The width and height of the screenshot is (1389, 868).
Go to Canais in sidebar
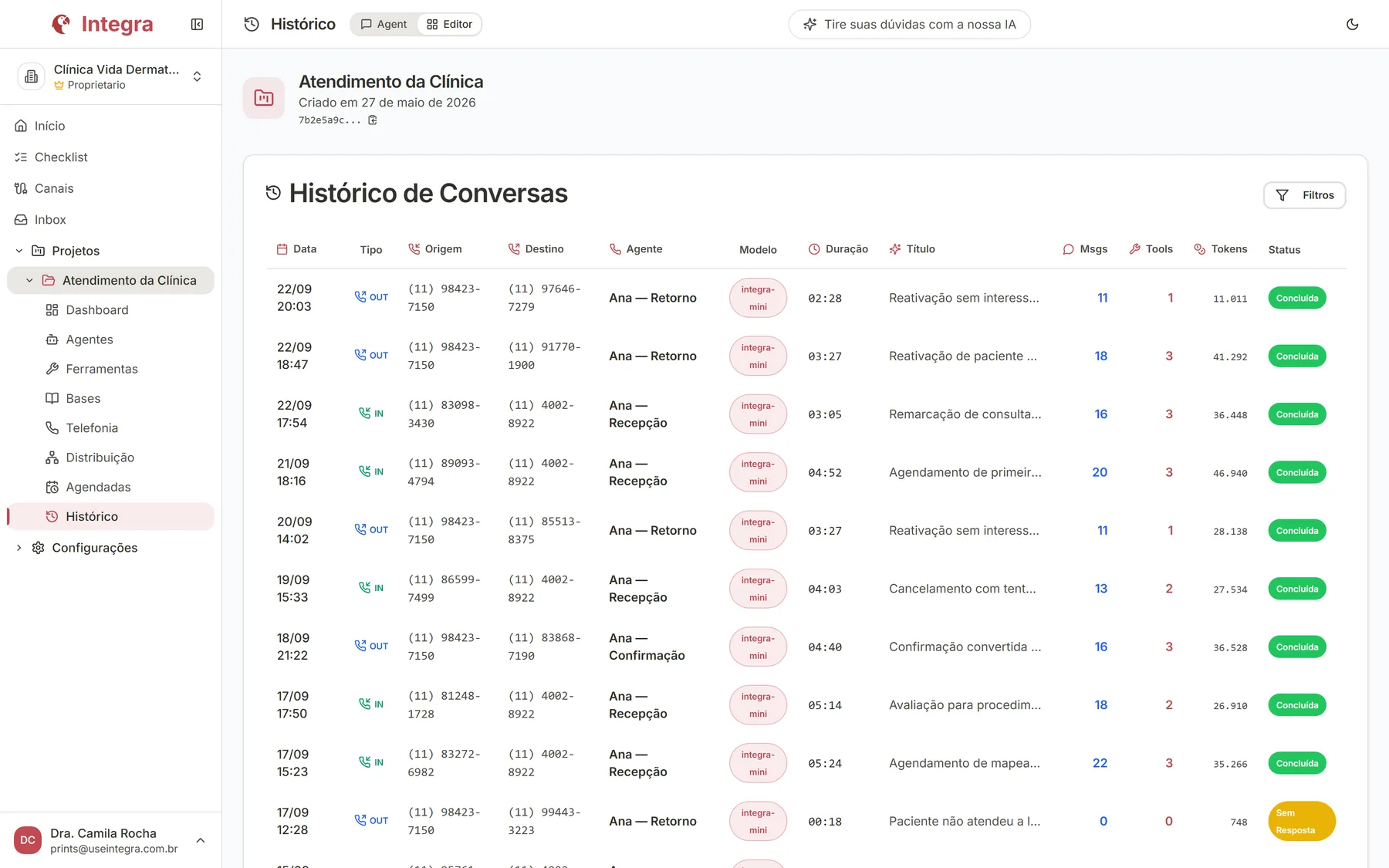pos(110,188)
